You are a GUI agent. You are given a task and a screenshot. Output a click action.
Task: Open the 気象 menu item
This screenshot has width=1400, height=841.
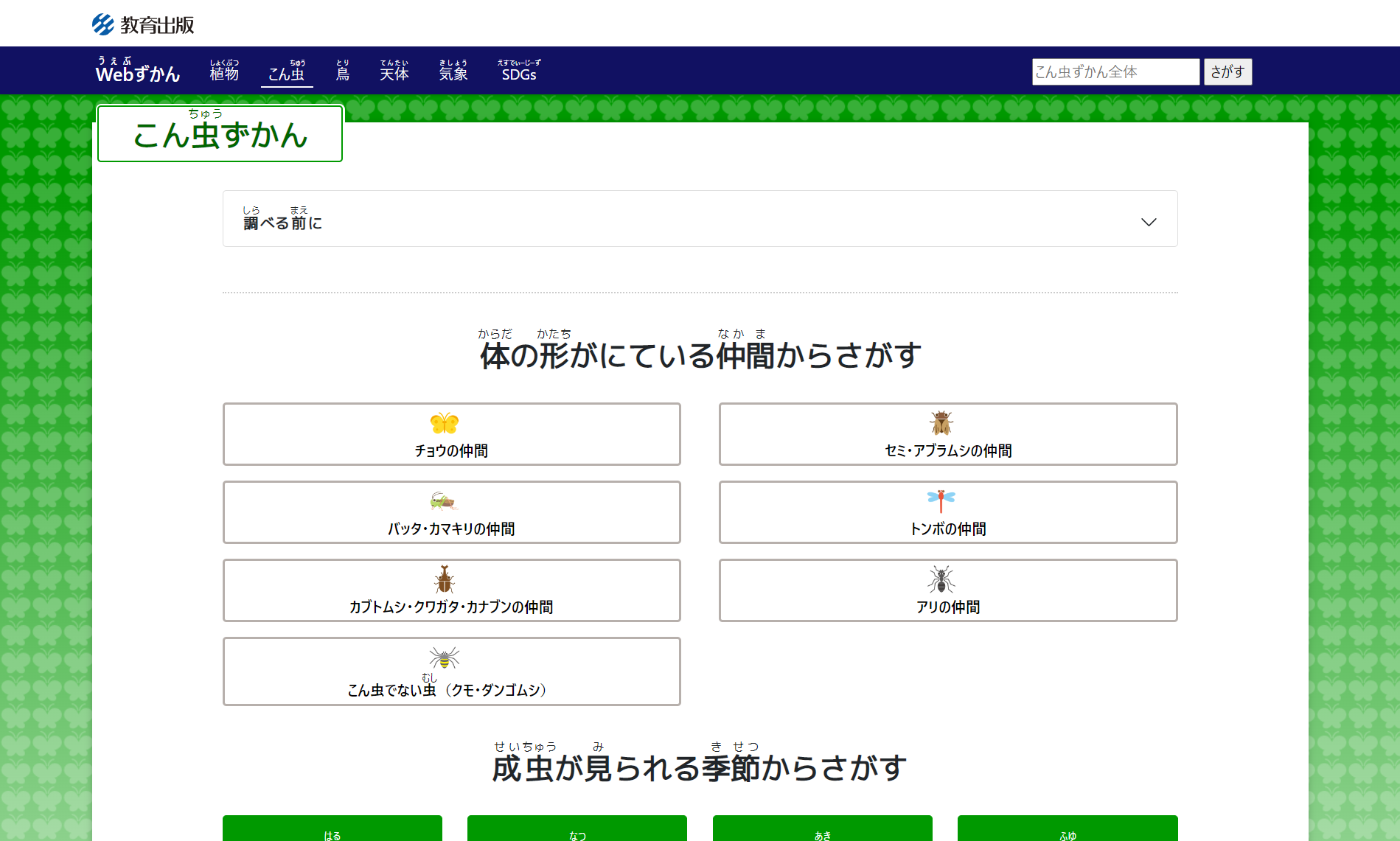pyautogui.click(x=453, y=71)
